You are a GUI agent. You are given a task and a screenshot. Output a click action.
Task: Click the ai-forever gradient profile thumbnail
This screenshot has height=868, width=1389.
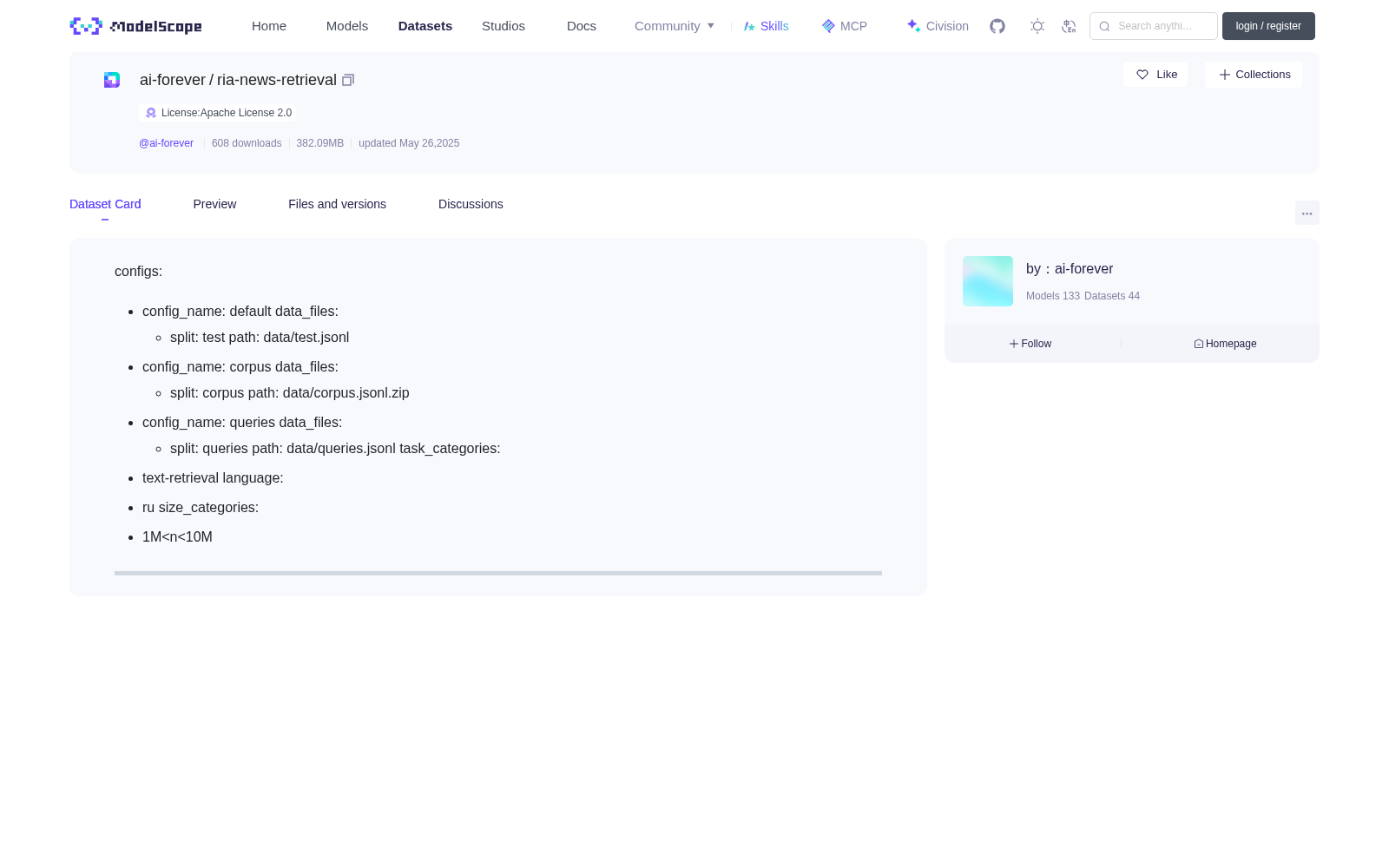click(x=988, y=281)
